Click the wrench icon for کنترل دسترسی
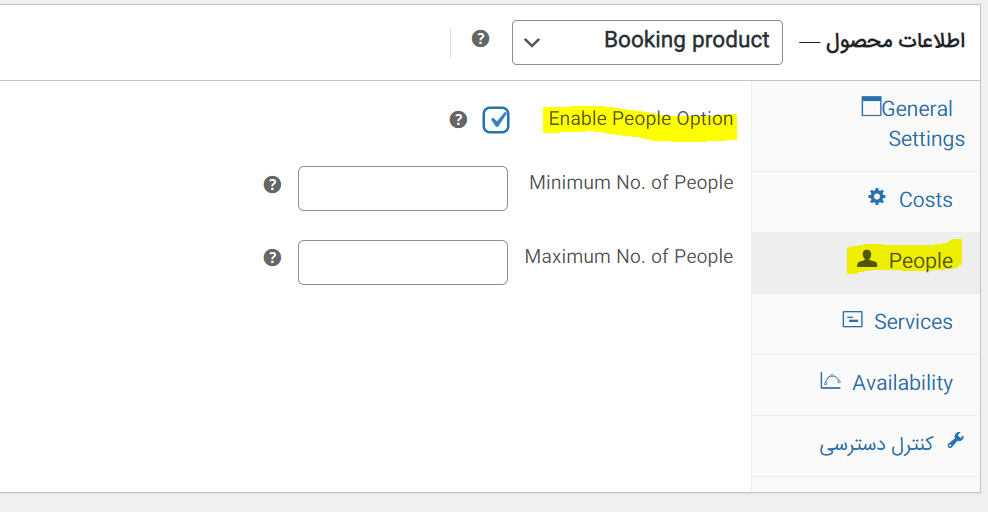Viewport: 988px width, 512px height. point(955,441)
